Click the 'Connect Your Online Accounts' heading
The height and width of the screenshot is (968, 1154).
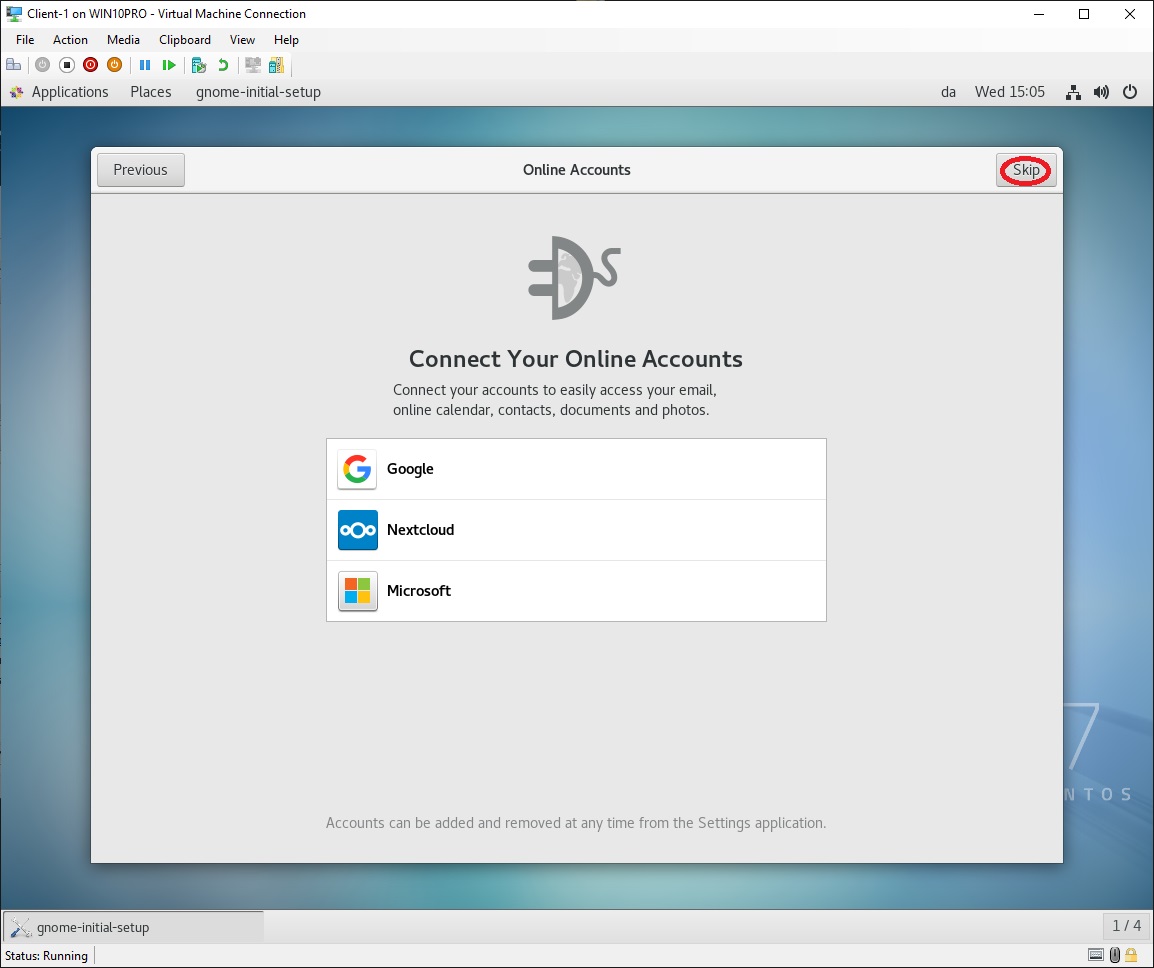[x=576, y=358]
